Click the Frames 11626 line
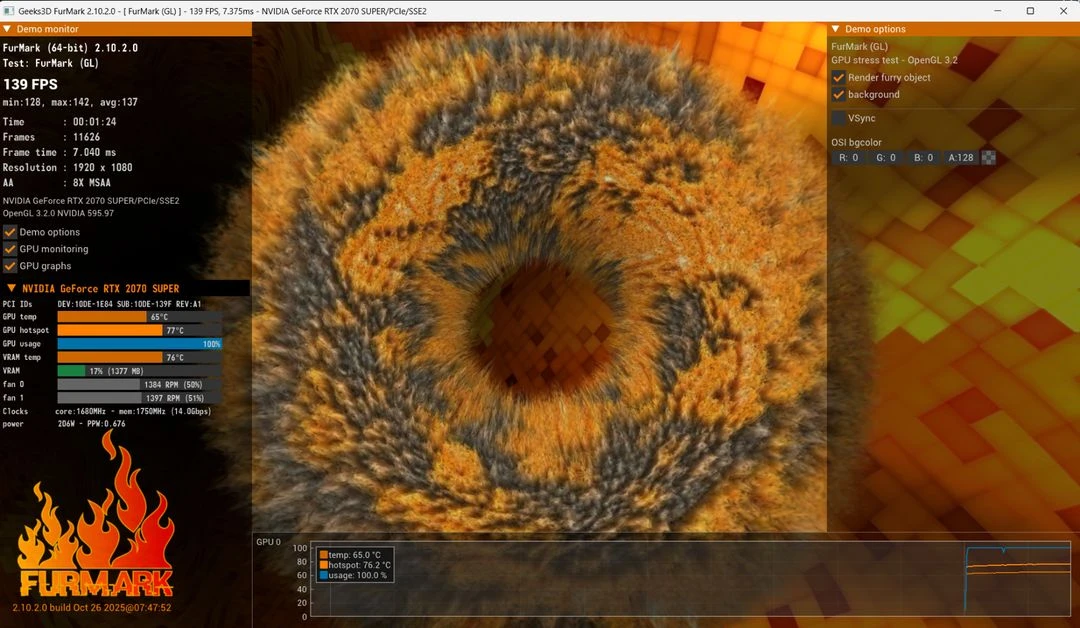 (x=52, y=137)
